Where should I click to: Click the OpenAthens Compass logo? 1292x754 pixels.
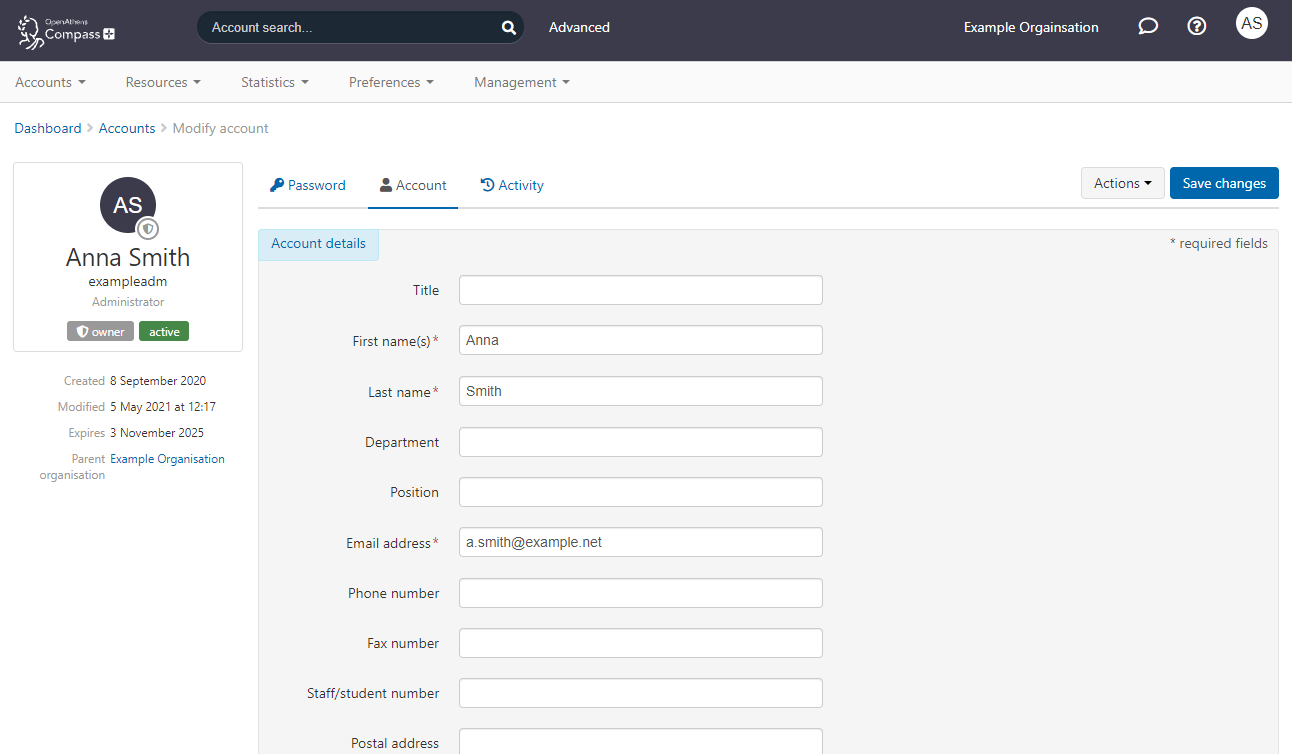tap(64, 30)
